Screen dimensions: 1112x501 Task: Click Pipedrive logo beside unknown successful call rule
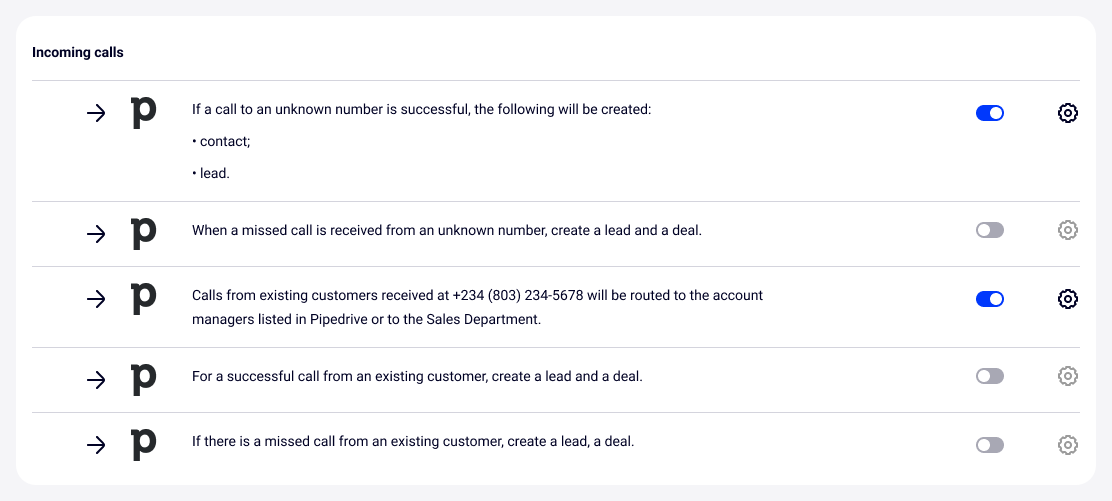tap(144, 113)
